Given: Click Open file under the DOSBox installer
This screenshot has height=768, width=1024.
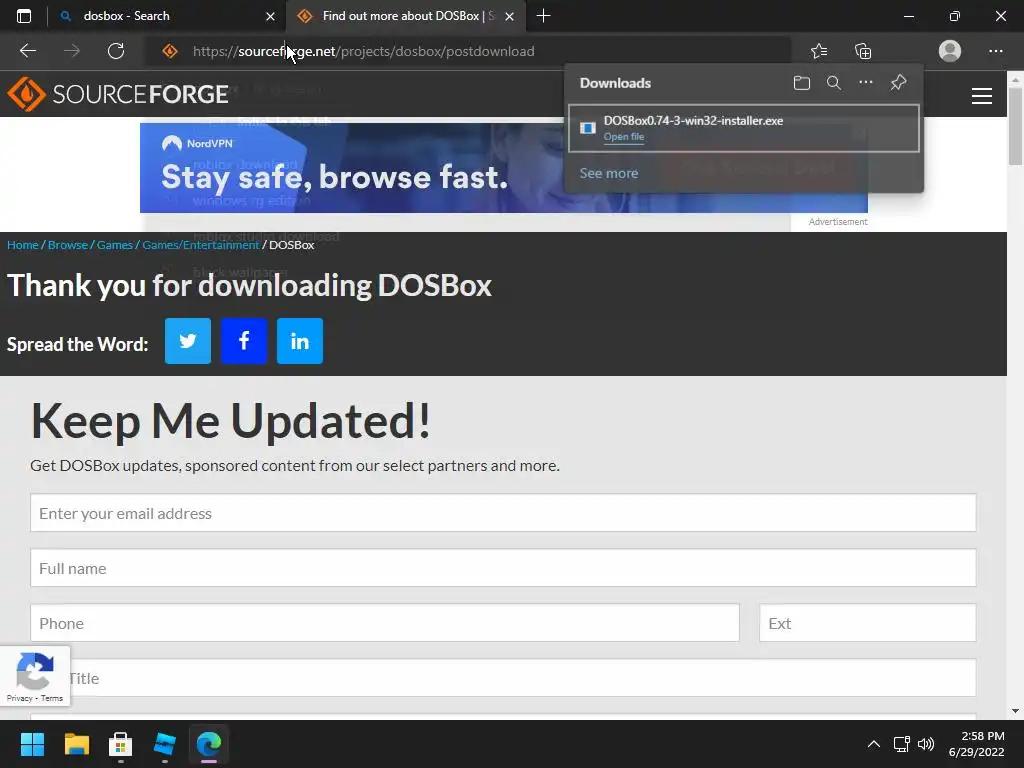Looking at the screenshot, I should pyautogui.click(x=624, y=136).
